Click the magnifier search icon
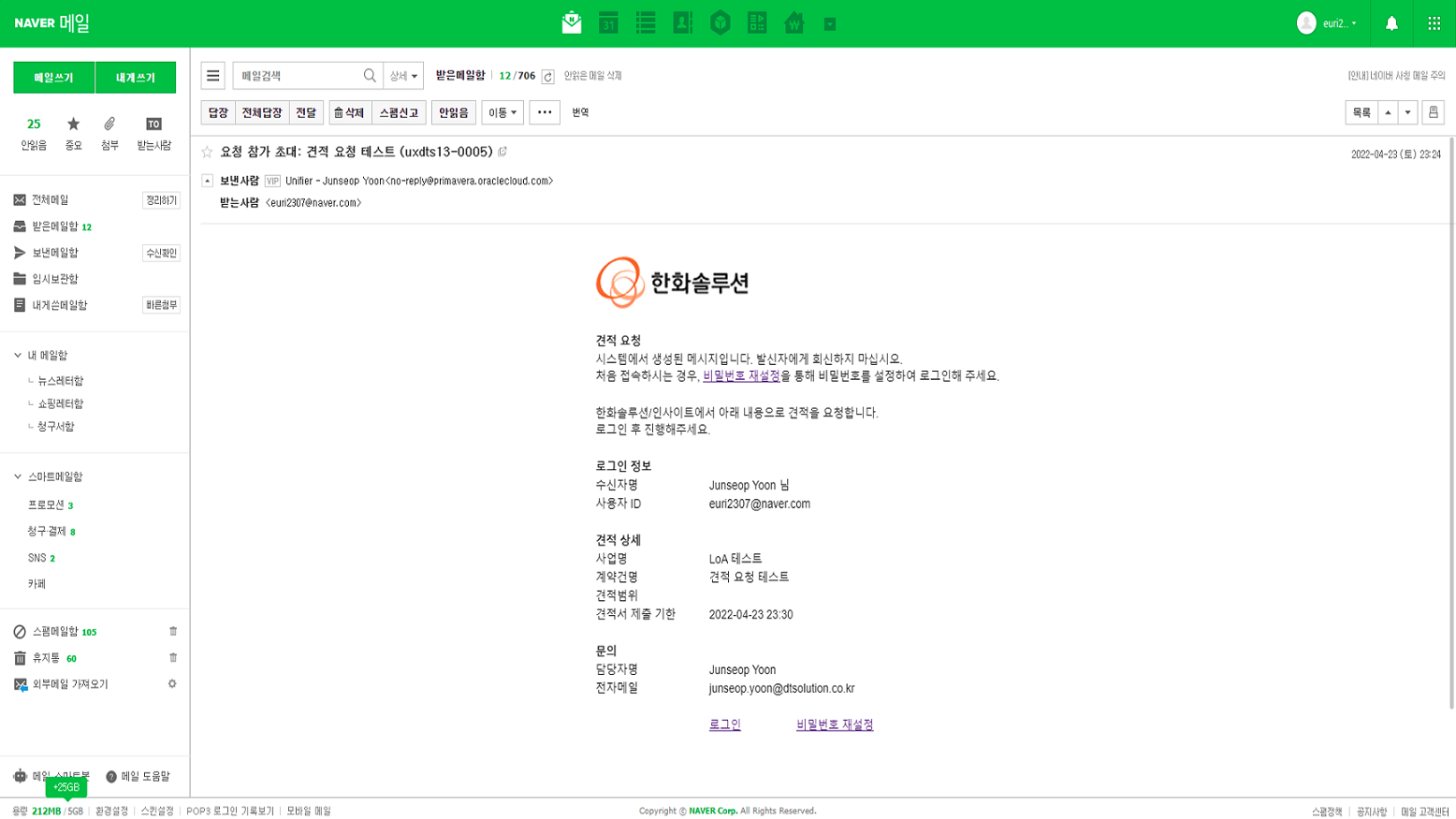The height and width of the screenshot is (819, 1456). pyautogui.click(x=370, y=76)
